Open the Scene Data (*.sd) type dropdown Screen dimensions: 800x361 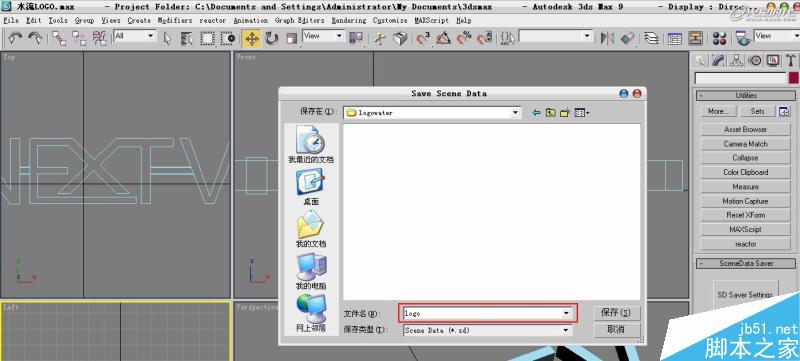tap(487, 330)
